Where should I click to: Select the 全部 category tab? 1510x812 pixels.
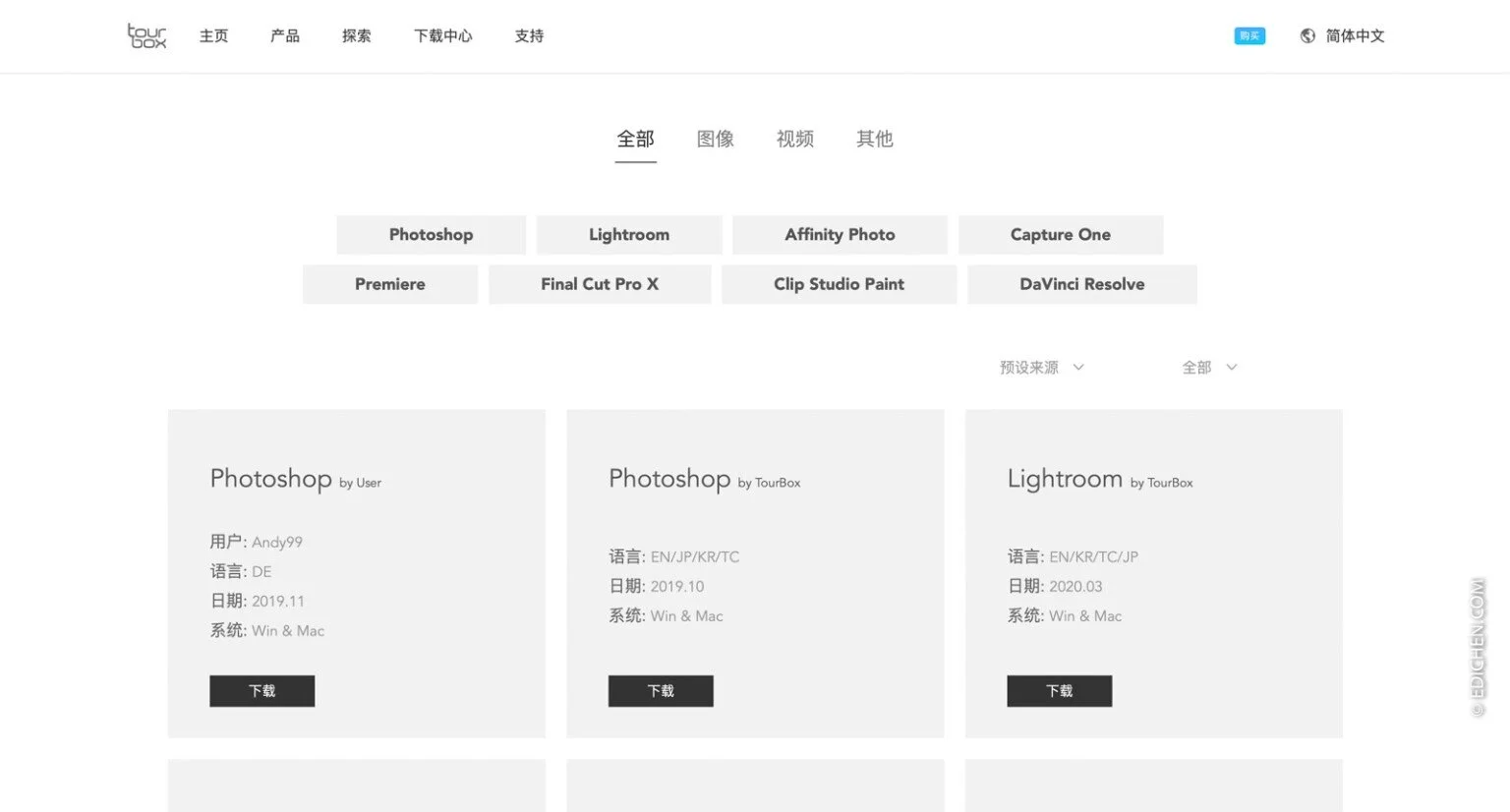tap(635, 140)
